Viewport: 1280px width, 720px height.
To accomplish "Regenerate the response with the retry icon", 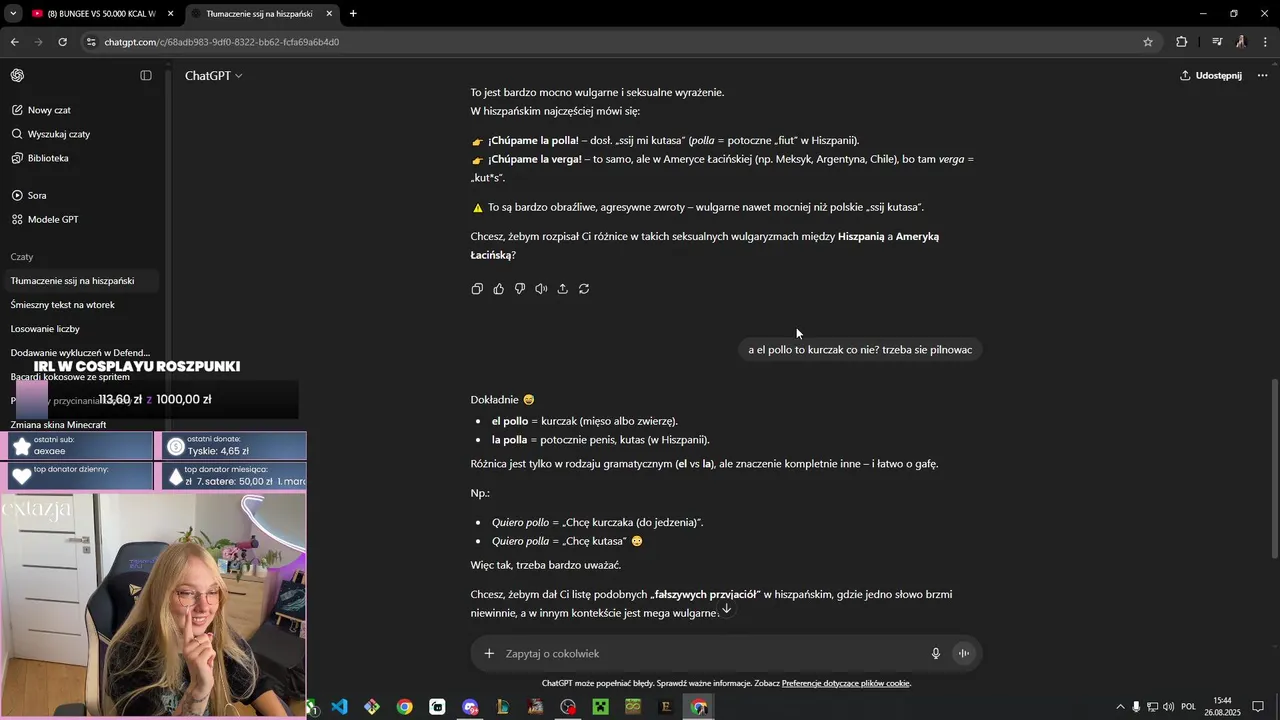I will [x=584, y=289].
